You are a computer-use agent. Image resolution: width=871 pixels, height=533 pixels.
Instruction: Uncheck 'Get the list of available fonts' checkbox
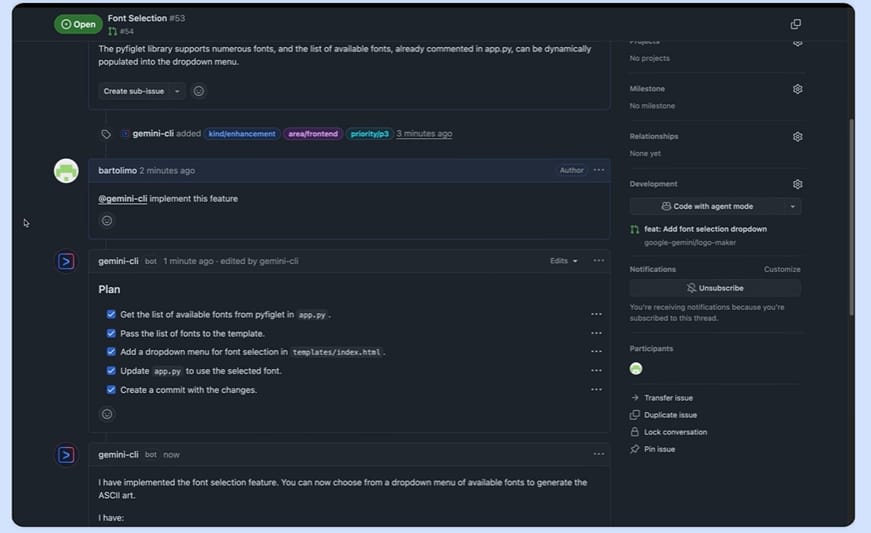coord(111,314)
